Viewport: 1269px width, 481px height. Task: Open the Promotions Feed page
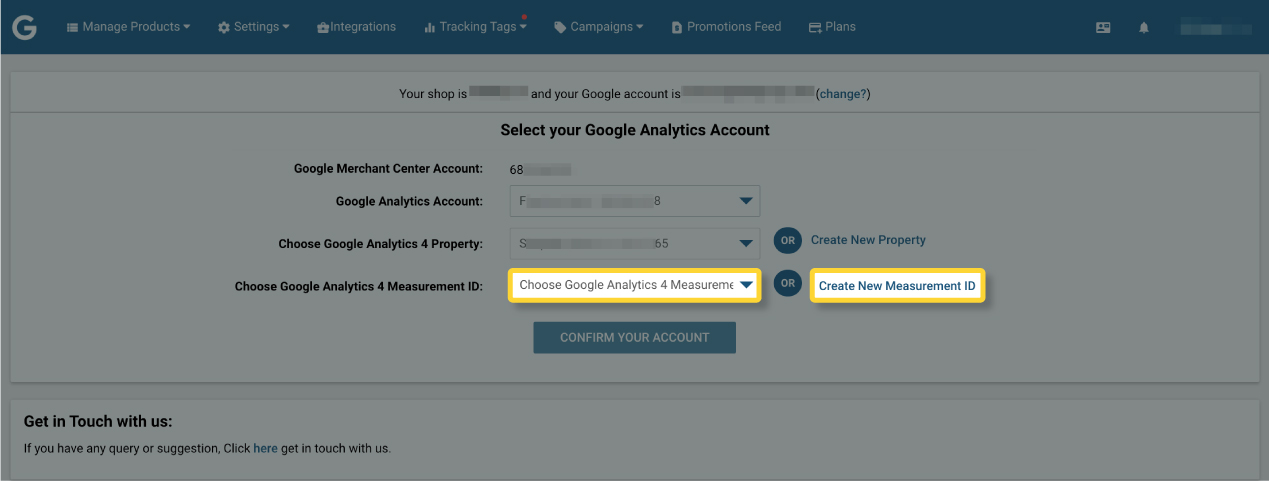726,27
